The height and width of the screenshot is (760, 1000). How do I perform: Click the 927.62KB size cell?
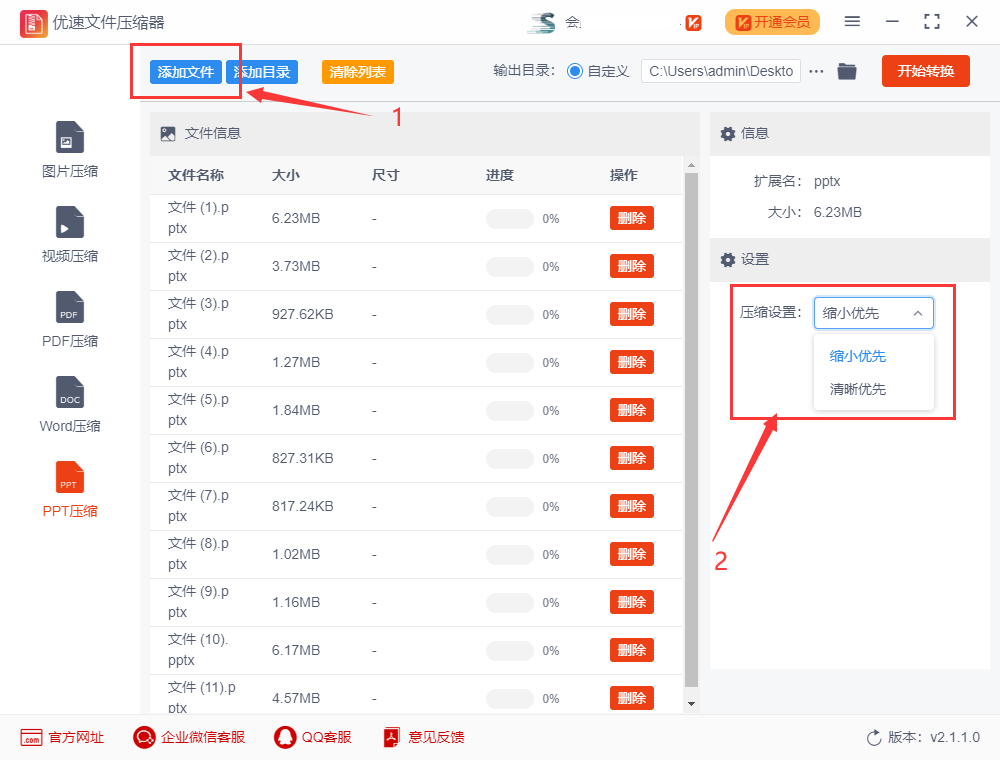pyautogui.click(x=302, y=314)
